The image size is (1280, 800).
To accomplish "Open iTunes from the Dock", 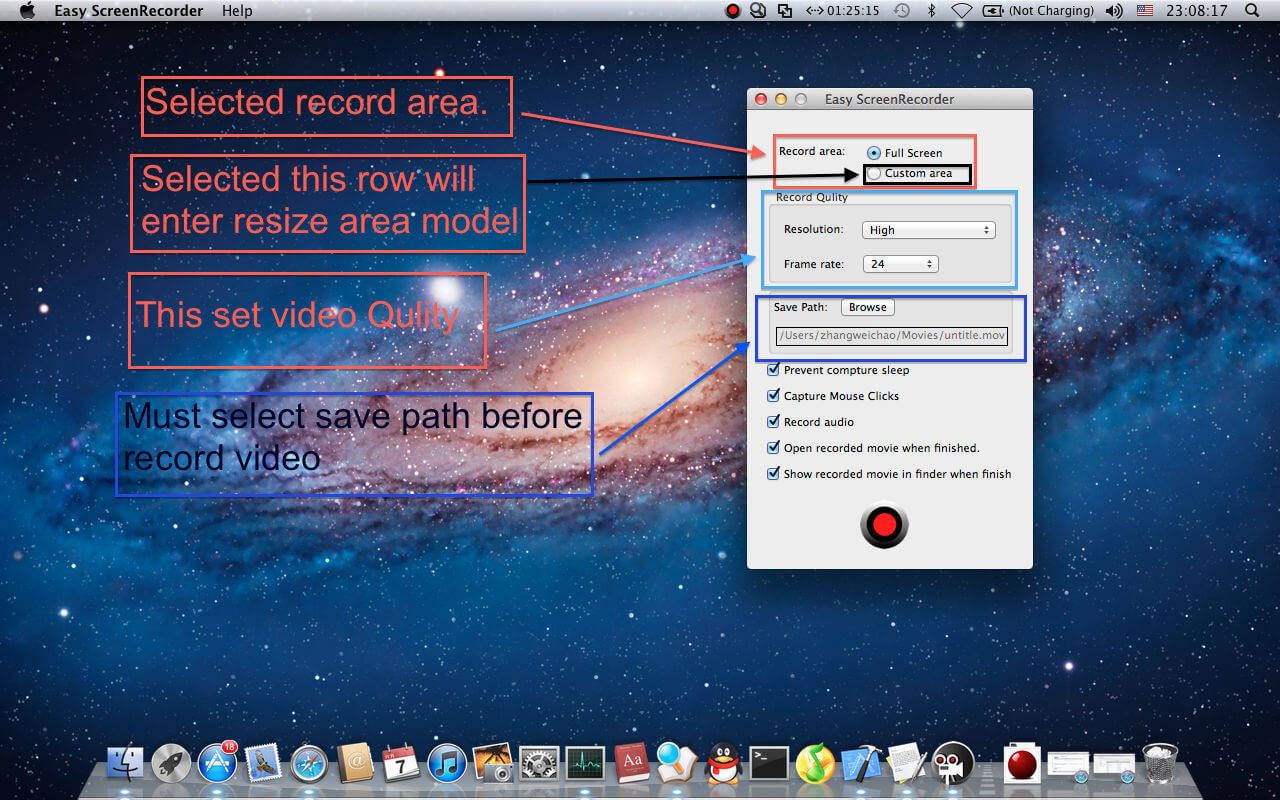I will click(446, 763).
